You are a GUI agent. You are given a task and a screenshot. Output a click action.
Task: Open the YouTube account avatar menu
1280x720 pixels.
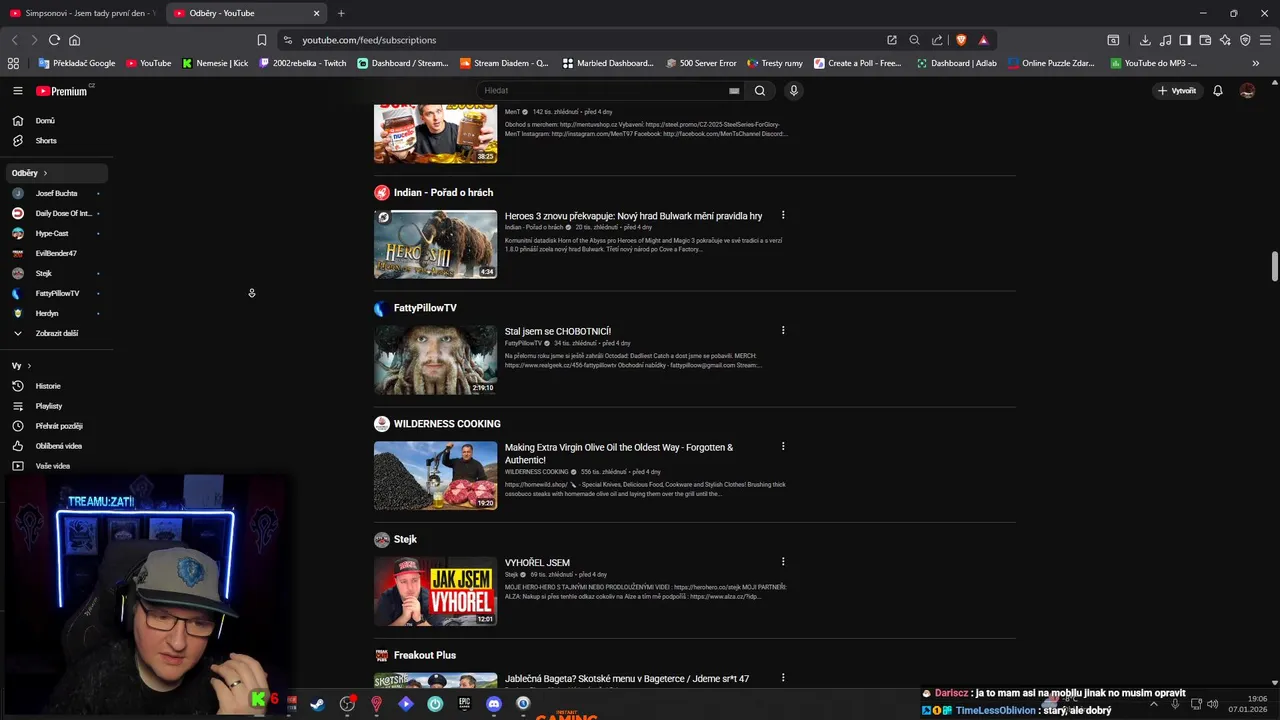(1247, 91)
